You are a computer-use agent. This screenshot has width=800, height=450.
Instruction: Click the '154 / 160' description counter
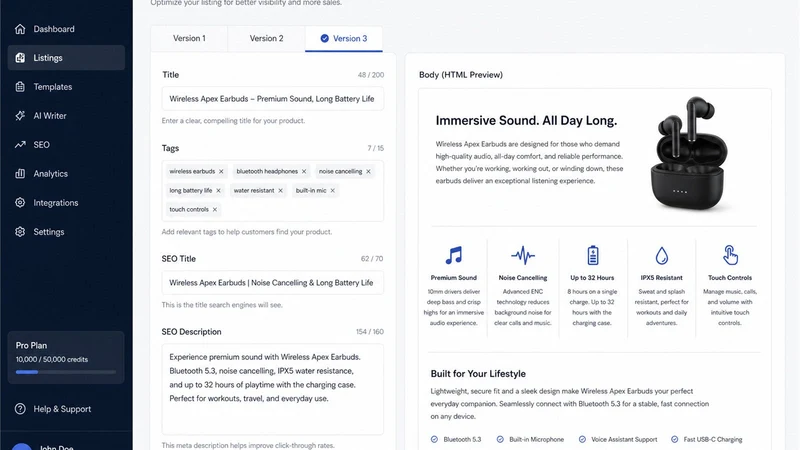pyautogui.click(x=370, y=332)
